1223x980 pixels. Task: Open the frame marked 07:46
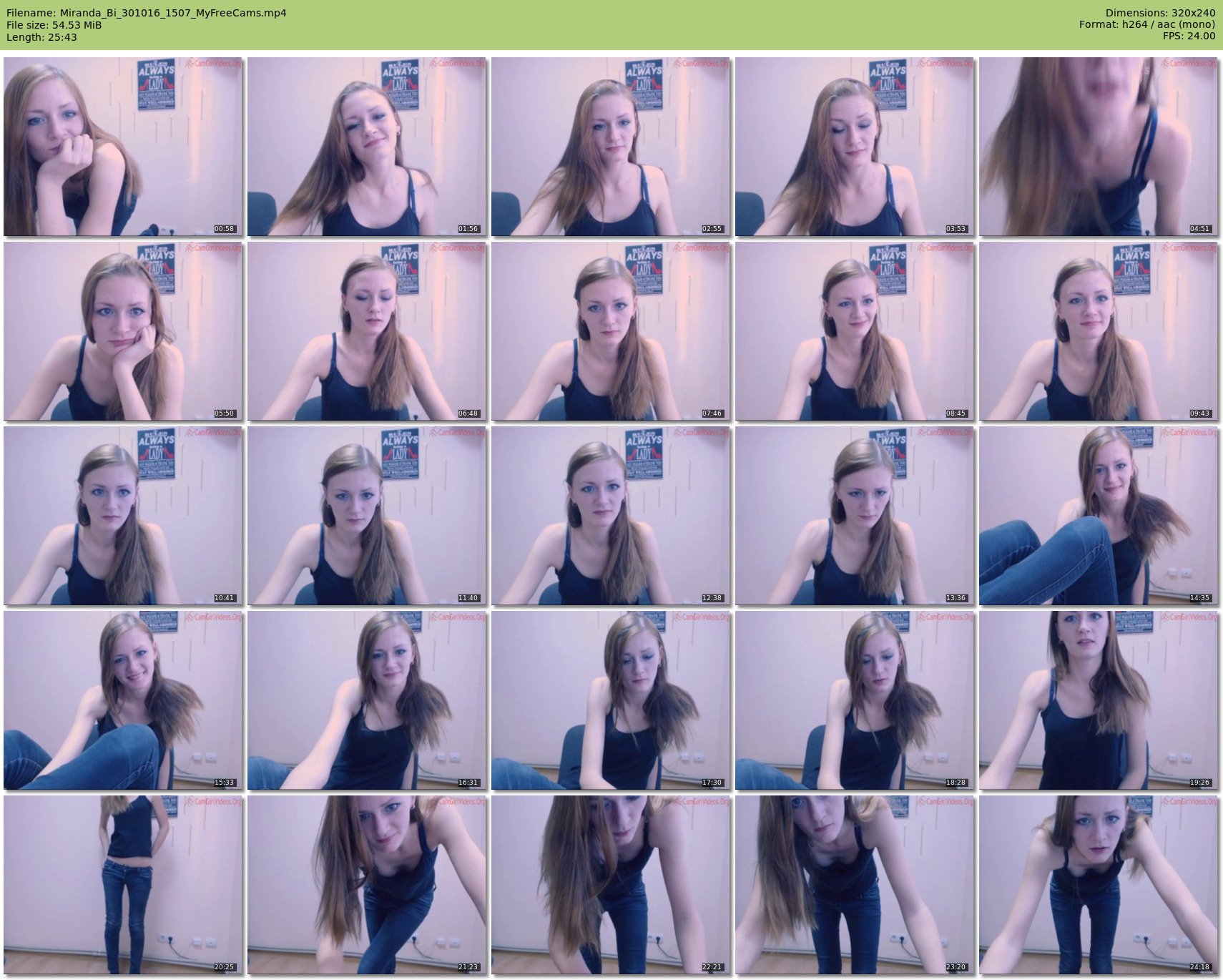(611, 331)
